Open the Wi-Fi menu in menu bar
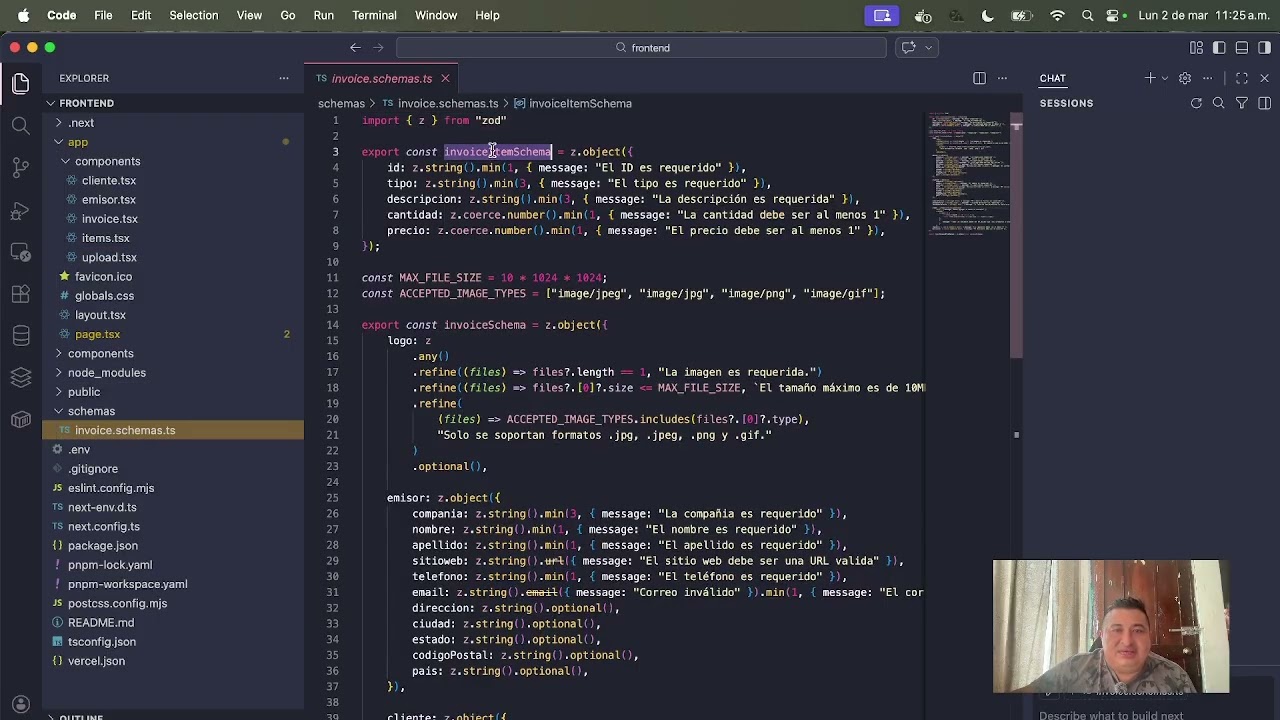Image resolution: width=1280 pixels, height=720 pixels. pyautogui.click(x=1057, y=15)
